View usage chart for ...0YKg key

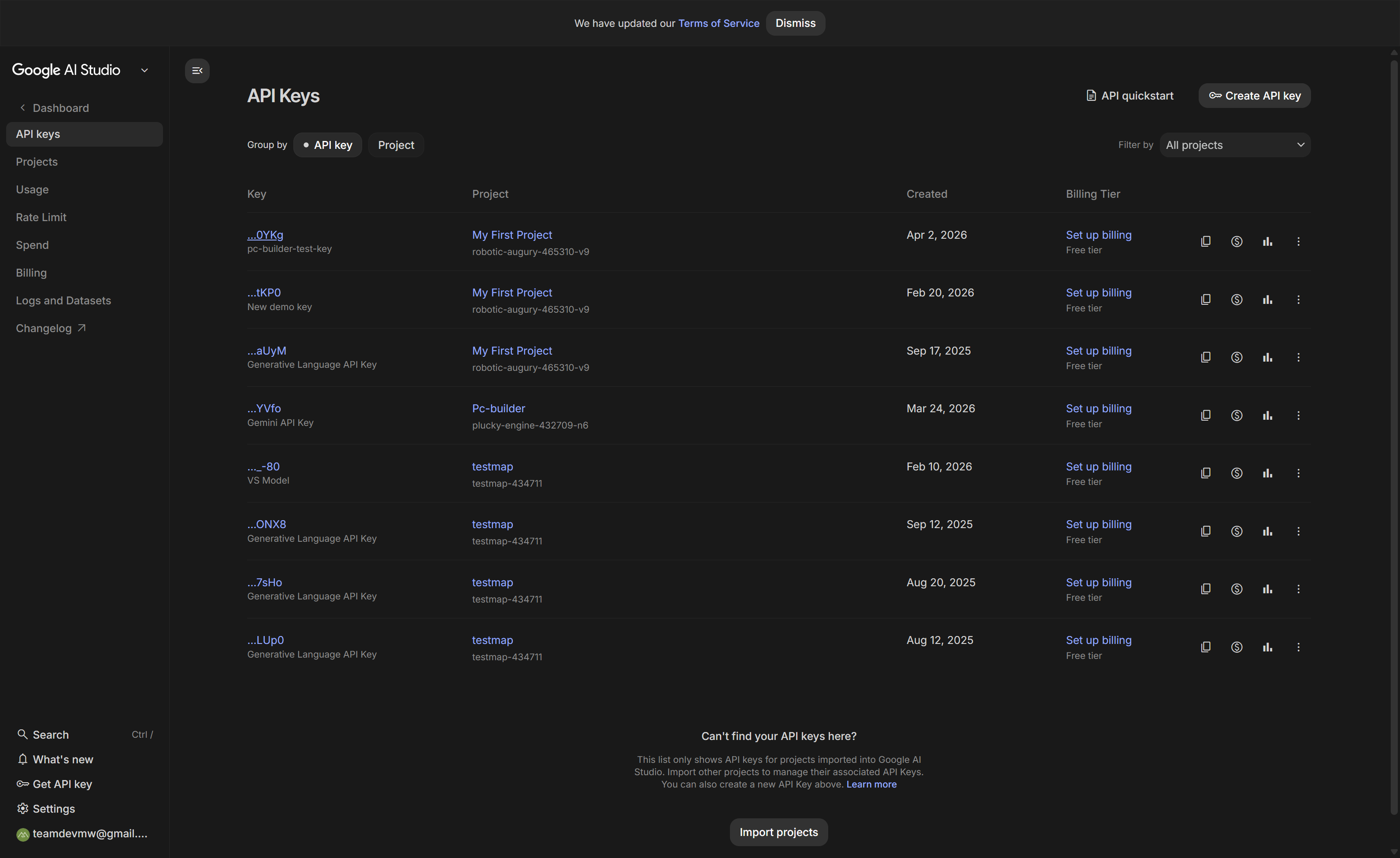coord(1267,241)
